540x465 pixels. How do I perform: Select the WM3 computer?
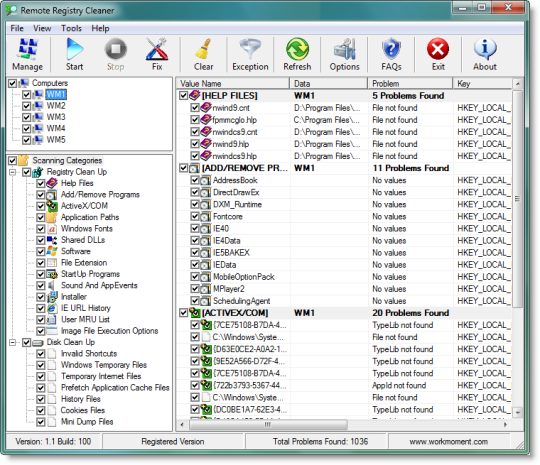click(56, 117)
